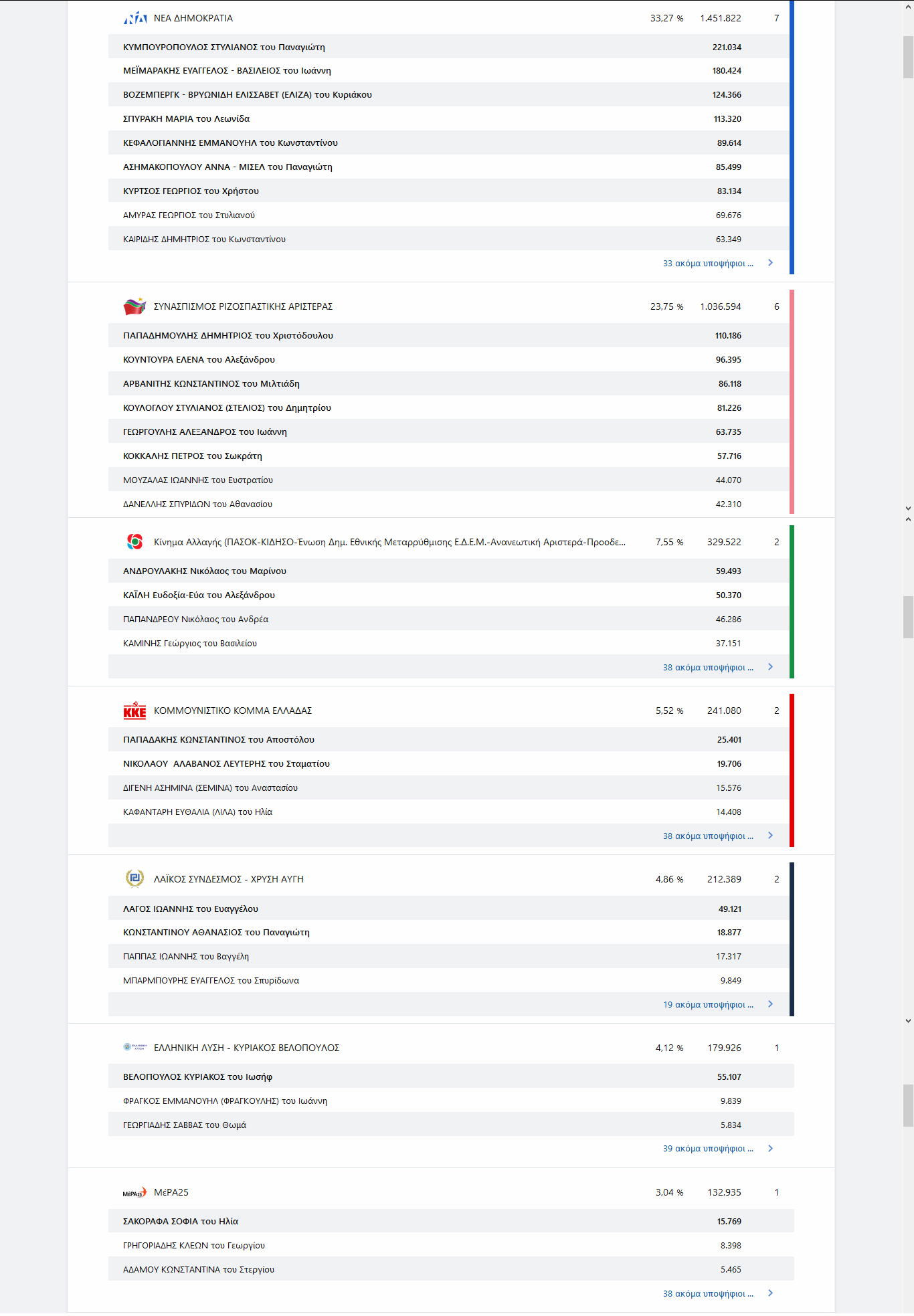Click the ΕΛΛΗΝΙΚΗ ΛΥΣΗ - ΚΥΡΙΑΚΟΣ ΒΕΛΟΠΟΥΛΟΣ heading

coord(246,1048)
